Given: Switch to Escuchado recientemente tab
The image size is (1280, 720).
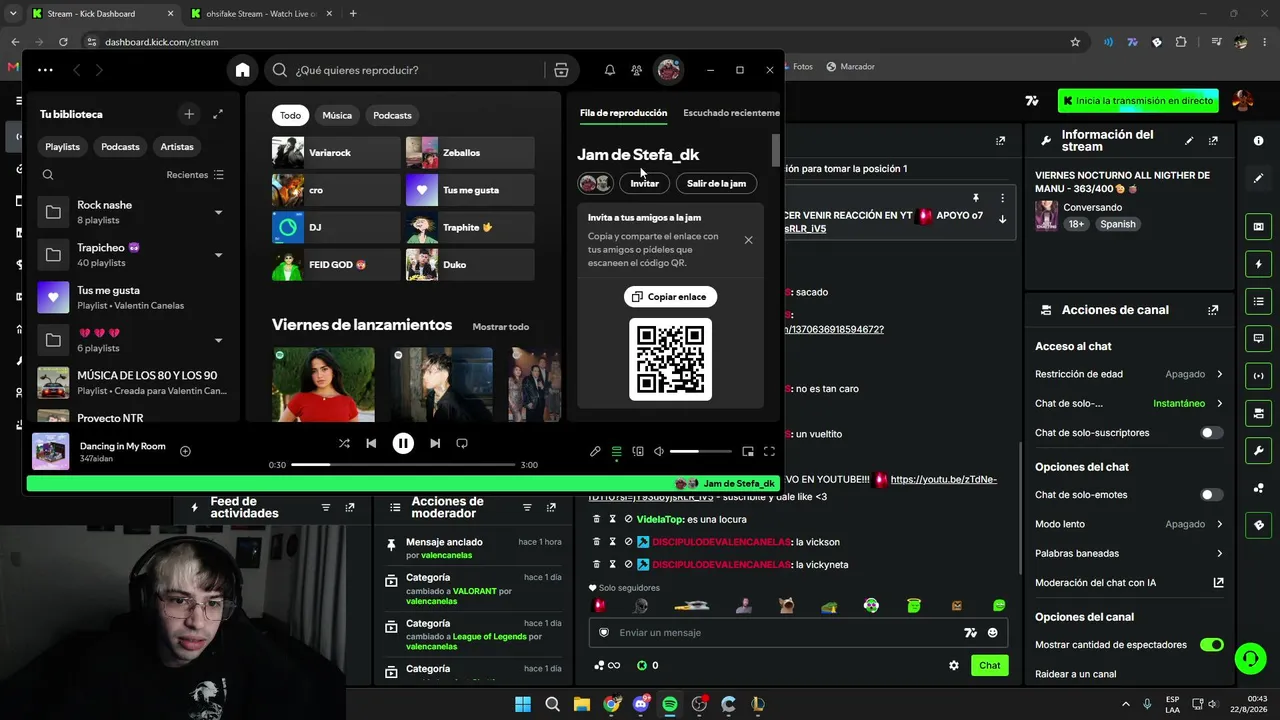Looking at the screenshot, I should coord(731,113).
